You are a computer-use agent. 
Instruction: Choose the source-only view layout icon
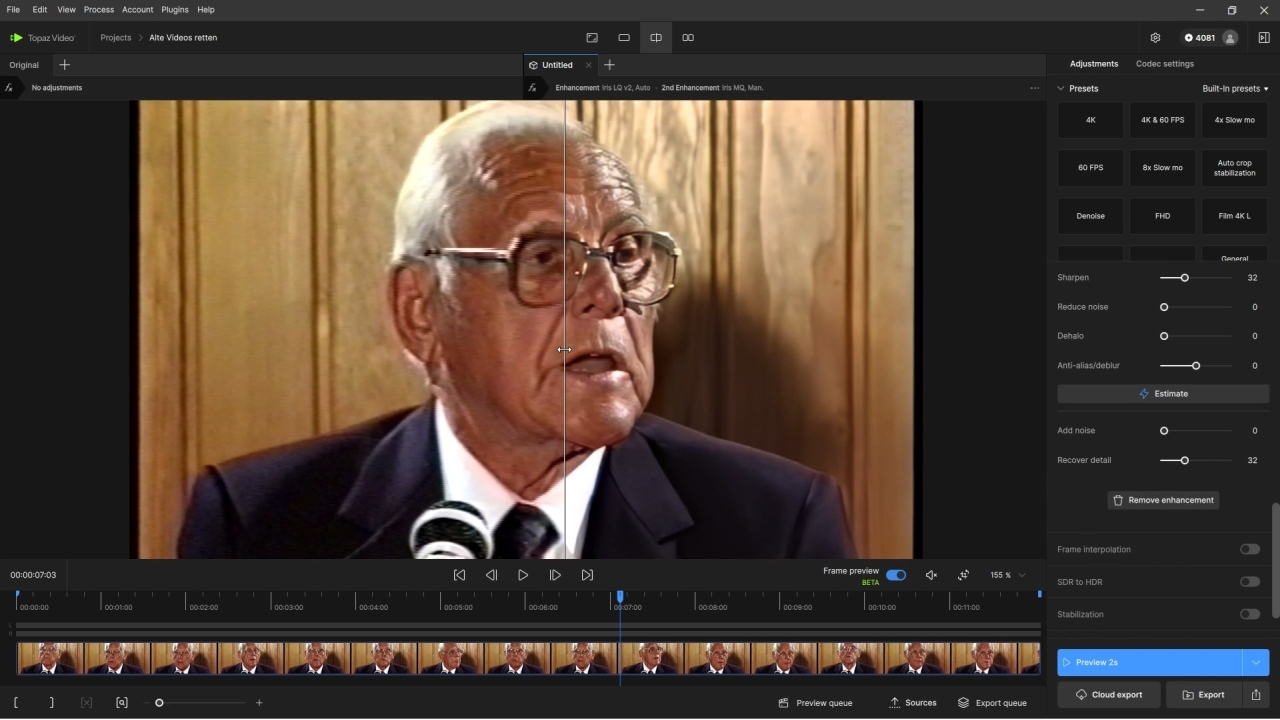pyautogui.click(x=592, y=38)
